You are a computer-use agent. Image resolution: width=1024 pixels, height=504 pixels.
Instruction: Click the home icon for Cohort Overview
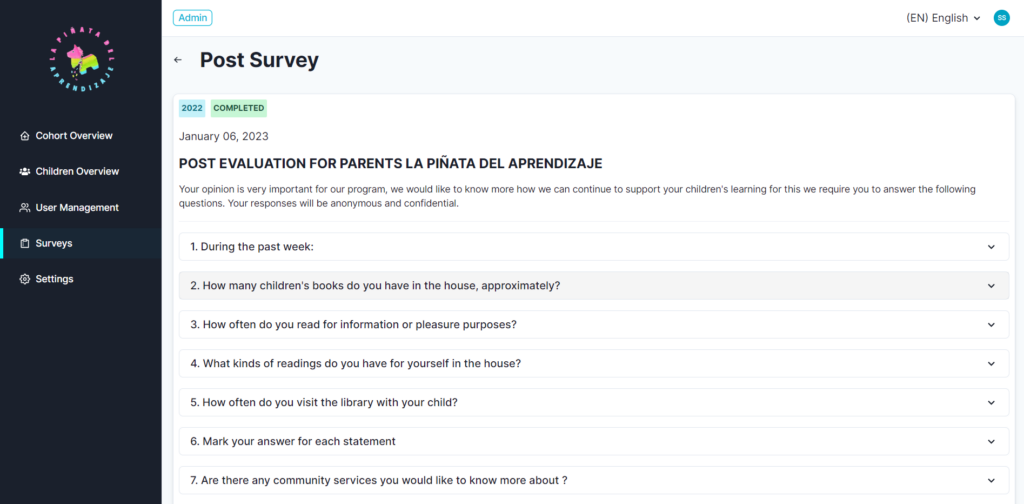[25, 136]
